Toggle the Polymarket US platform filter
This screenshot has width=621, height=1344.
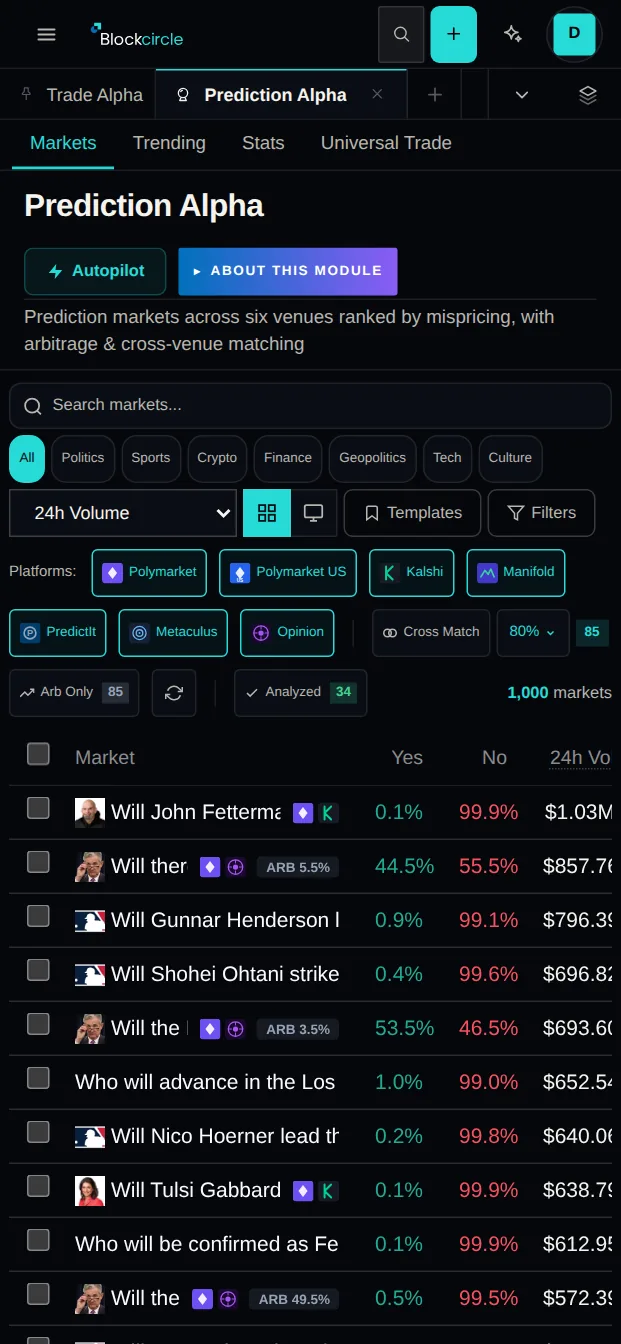point(288,573)
